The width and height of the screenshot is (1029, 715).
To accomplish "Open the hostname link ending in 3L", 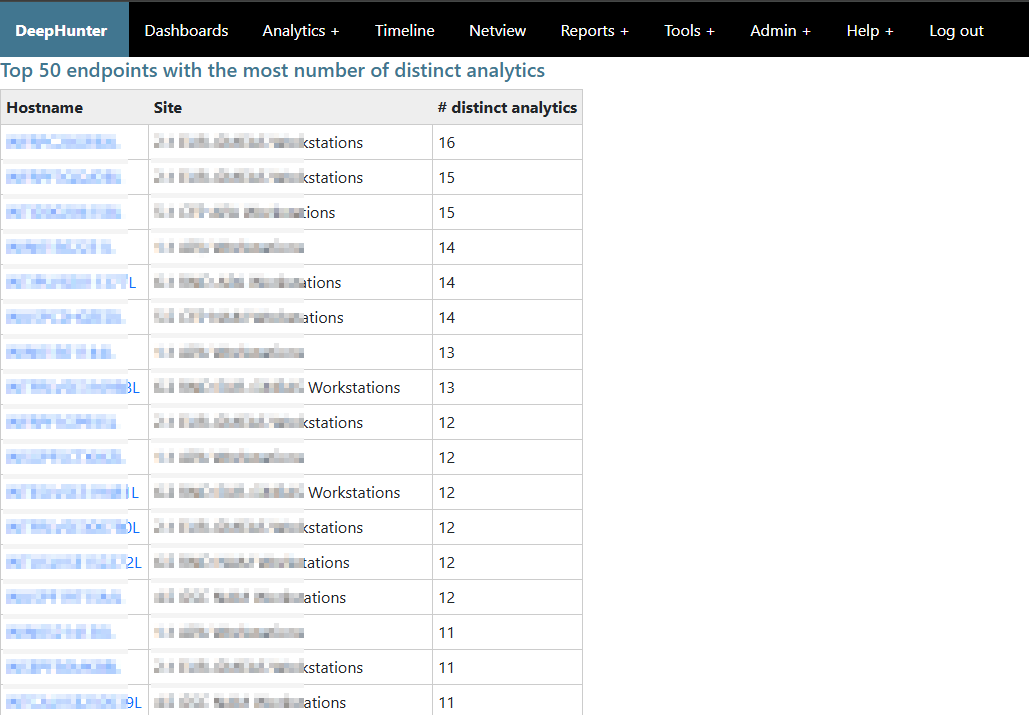I will click(x=73, y=388).
